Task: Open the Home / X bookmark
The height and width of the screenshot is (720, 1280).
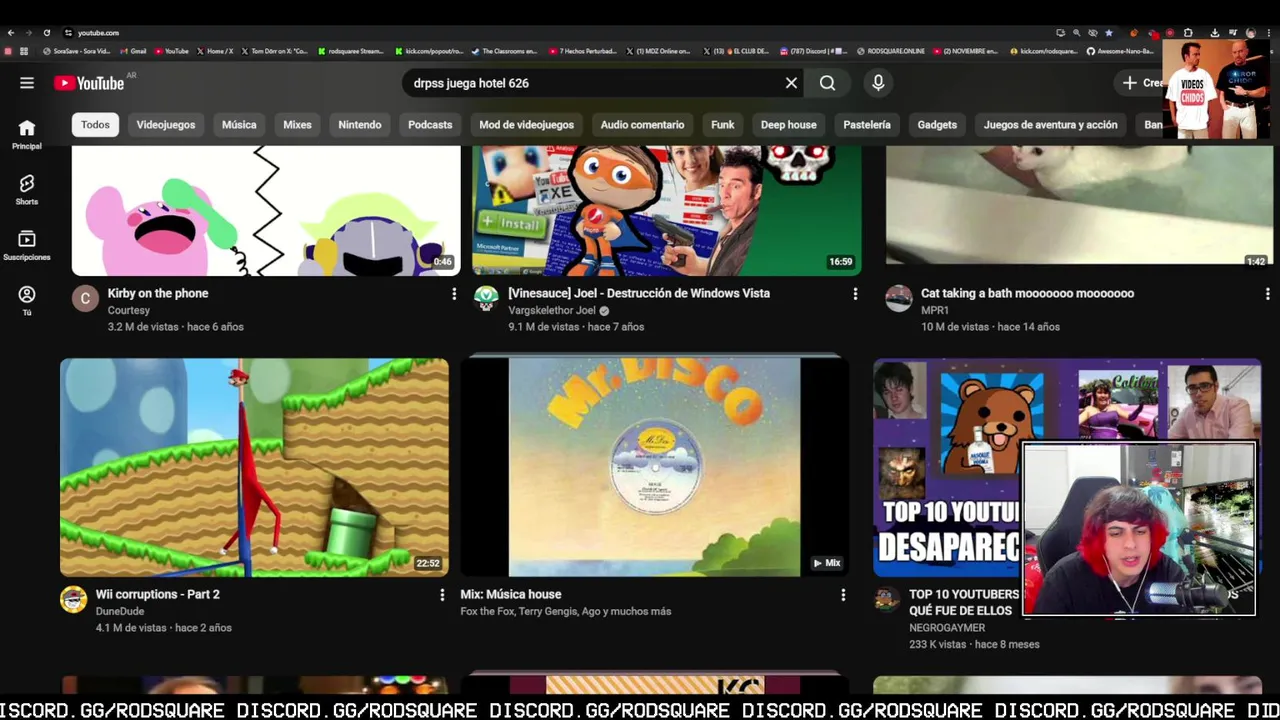Action: point(215,51)
